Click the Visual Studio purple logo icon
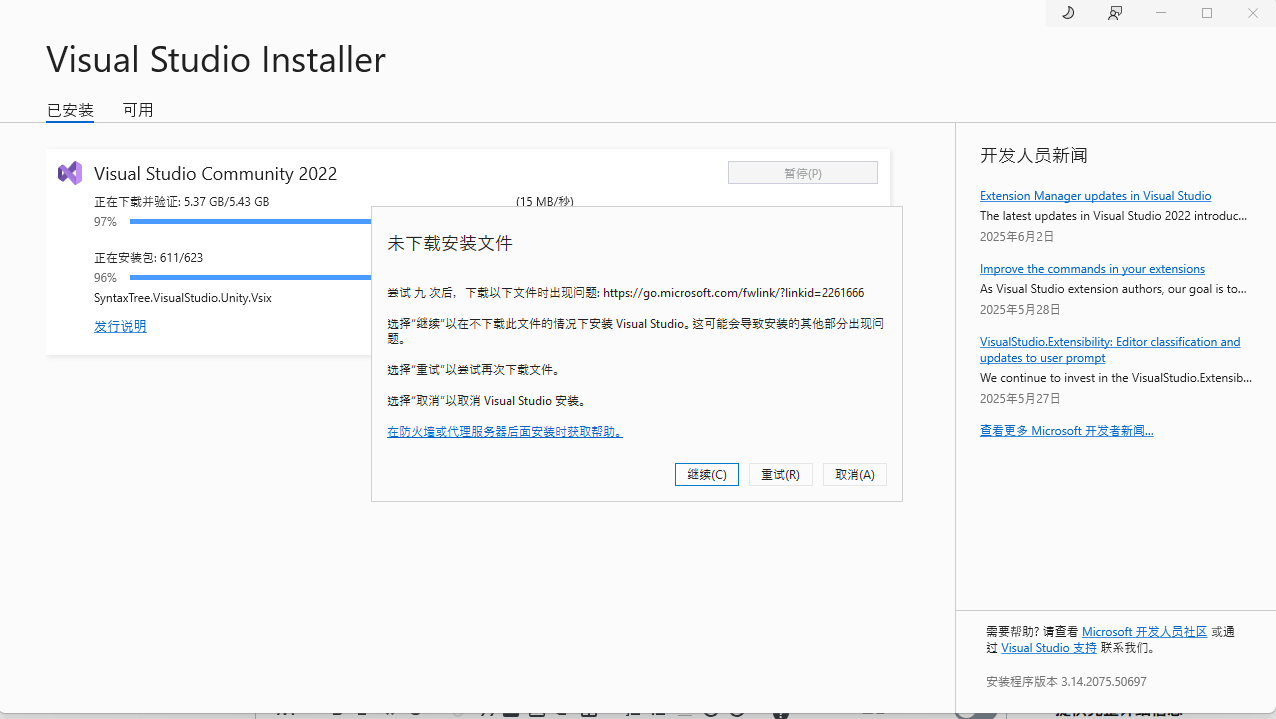Viewport: 1276px width, 719px height. point(70,173)
